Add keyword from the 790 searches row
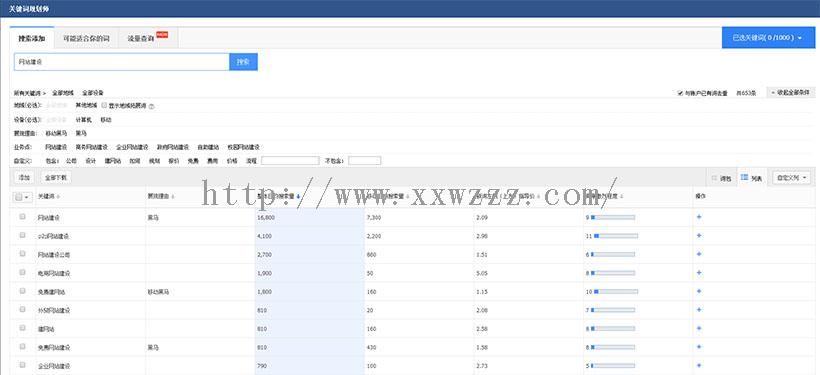 click(699, 365)
